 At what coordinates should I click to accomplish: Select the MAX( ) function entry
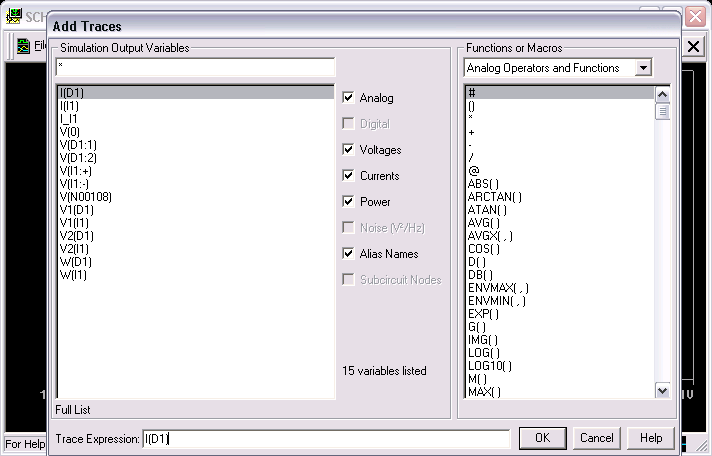(485, 392)
